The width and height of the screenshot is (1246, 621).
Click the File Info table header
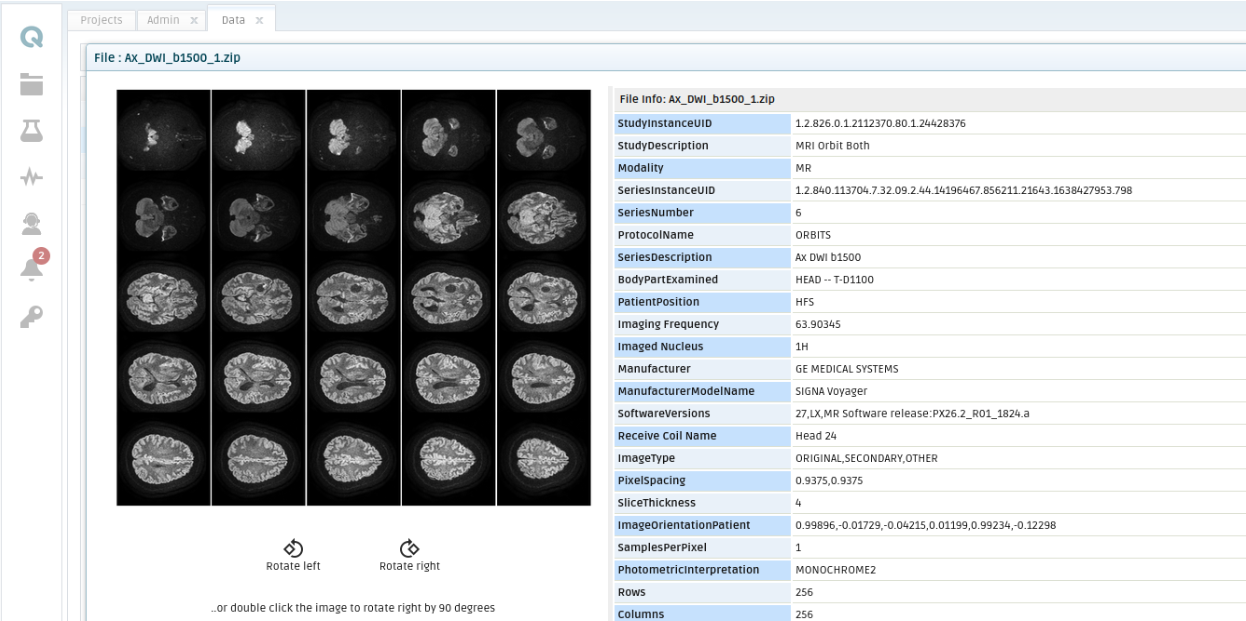click(x=697, y=99)
